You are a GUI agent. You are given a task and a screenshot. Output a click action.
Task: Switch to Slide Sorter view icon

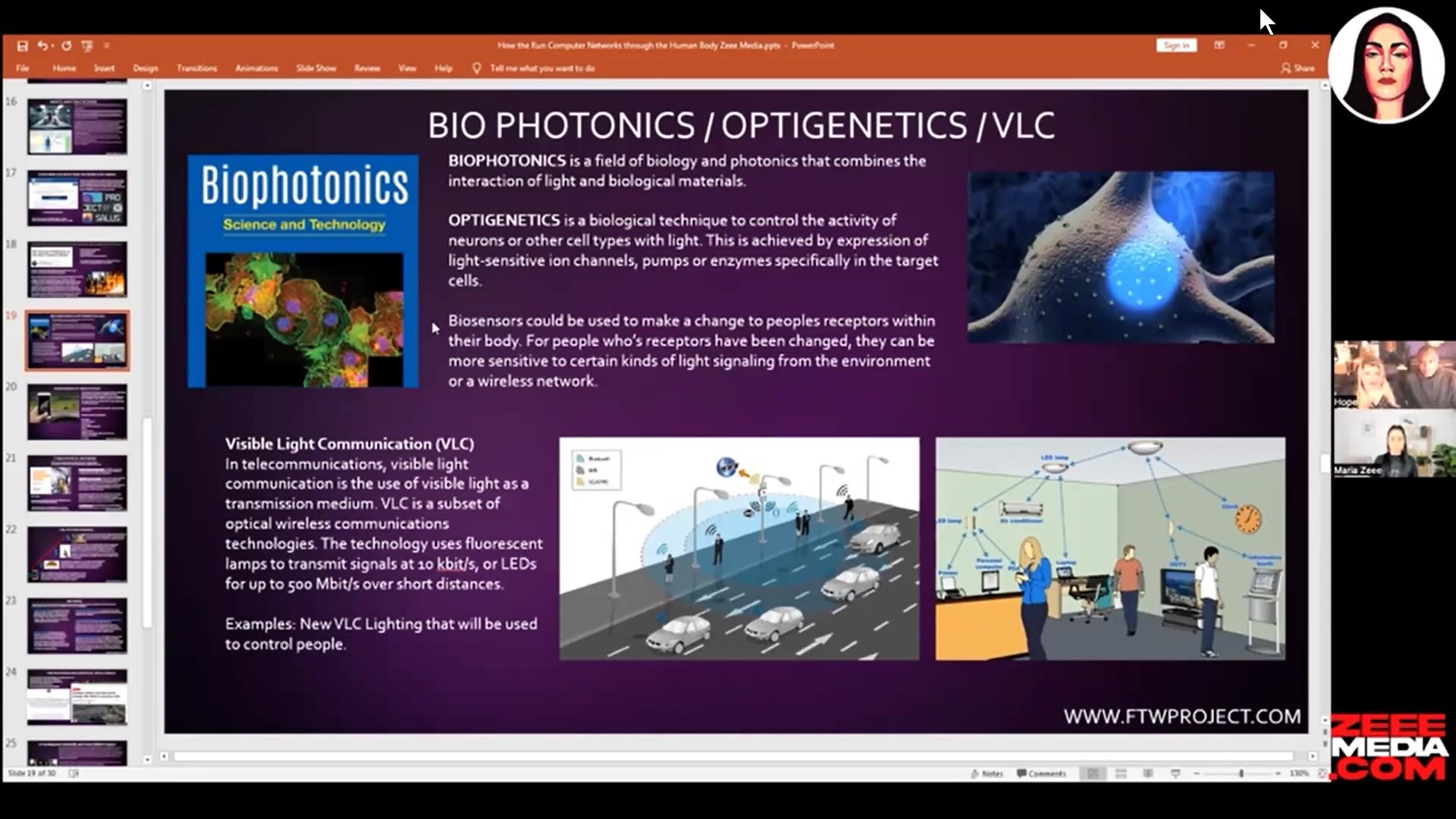click(1121, 773)
